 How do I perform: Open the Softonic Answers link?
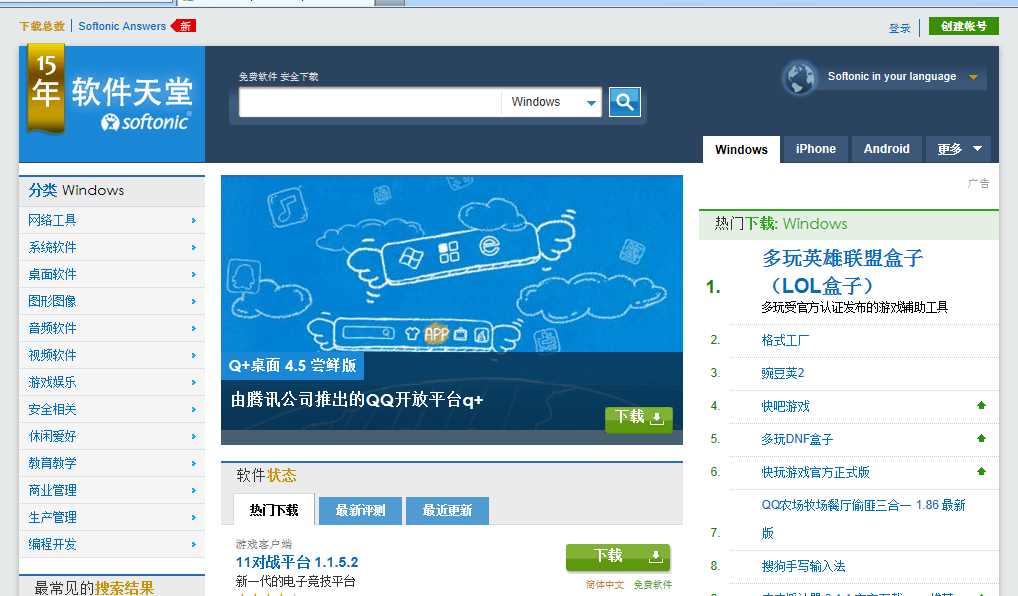tap(122, 26)
